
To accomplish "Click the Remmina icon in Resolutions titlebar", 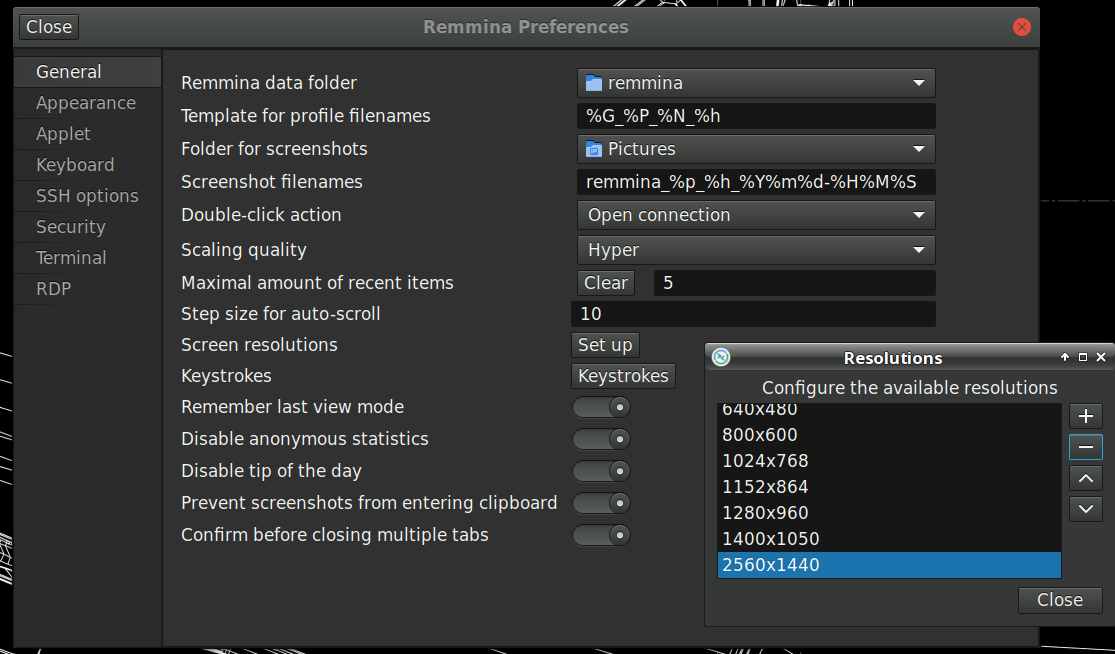I will tap(720, 357).
